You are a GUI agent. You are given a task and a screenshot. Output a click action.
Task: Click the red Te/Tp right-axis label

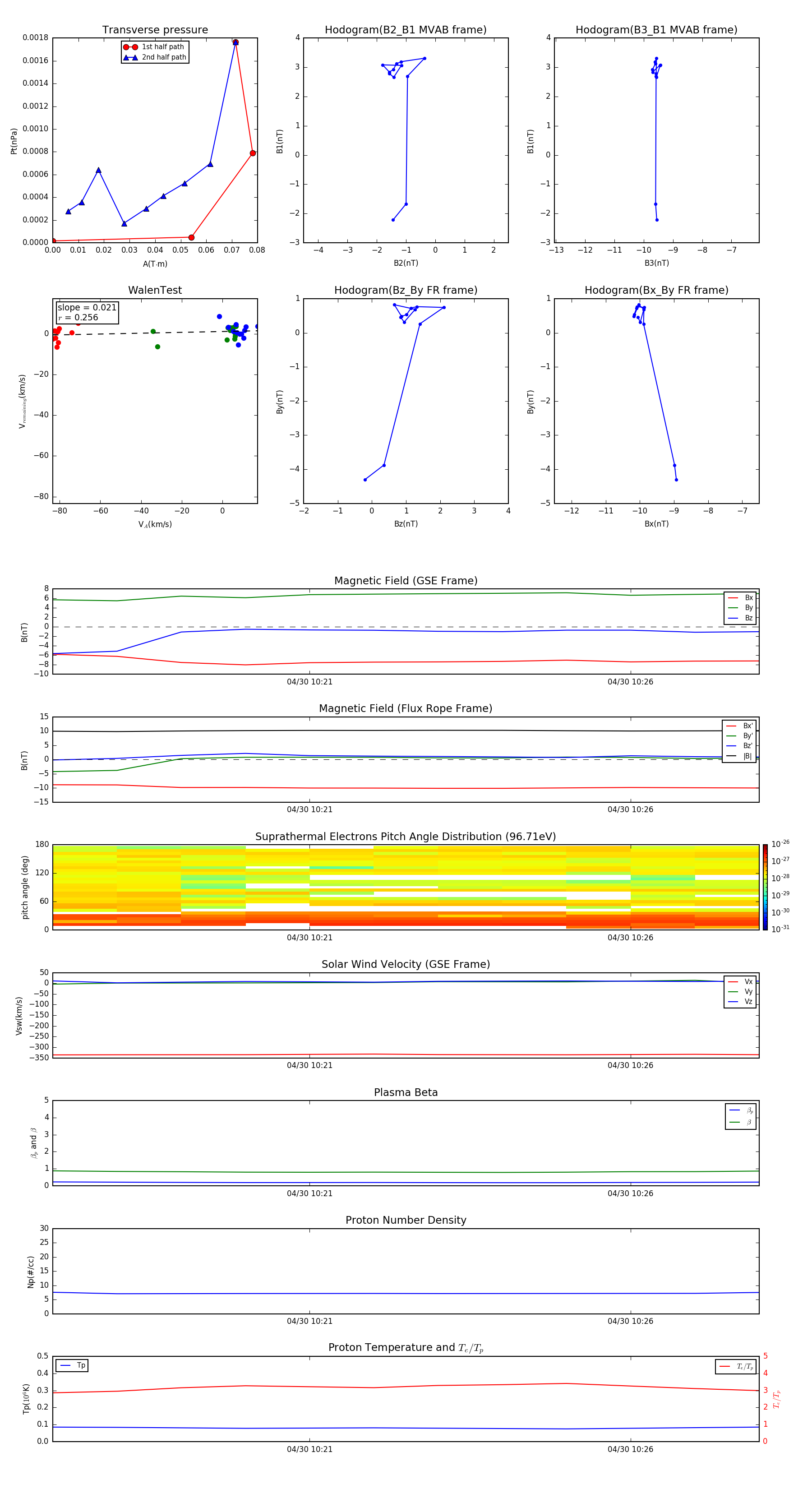tap(777, 1399)
